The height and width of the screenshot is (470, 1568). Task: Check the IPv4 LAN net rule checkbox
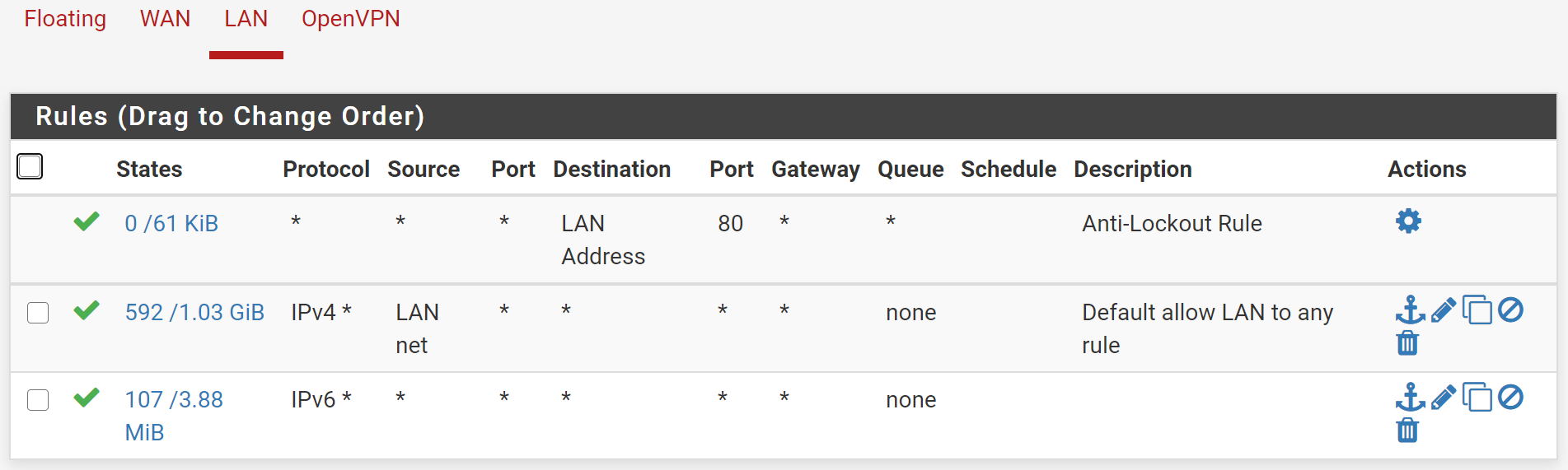pos(38,313)
